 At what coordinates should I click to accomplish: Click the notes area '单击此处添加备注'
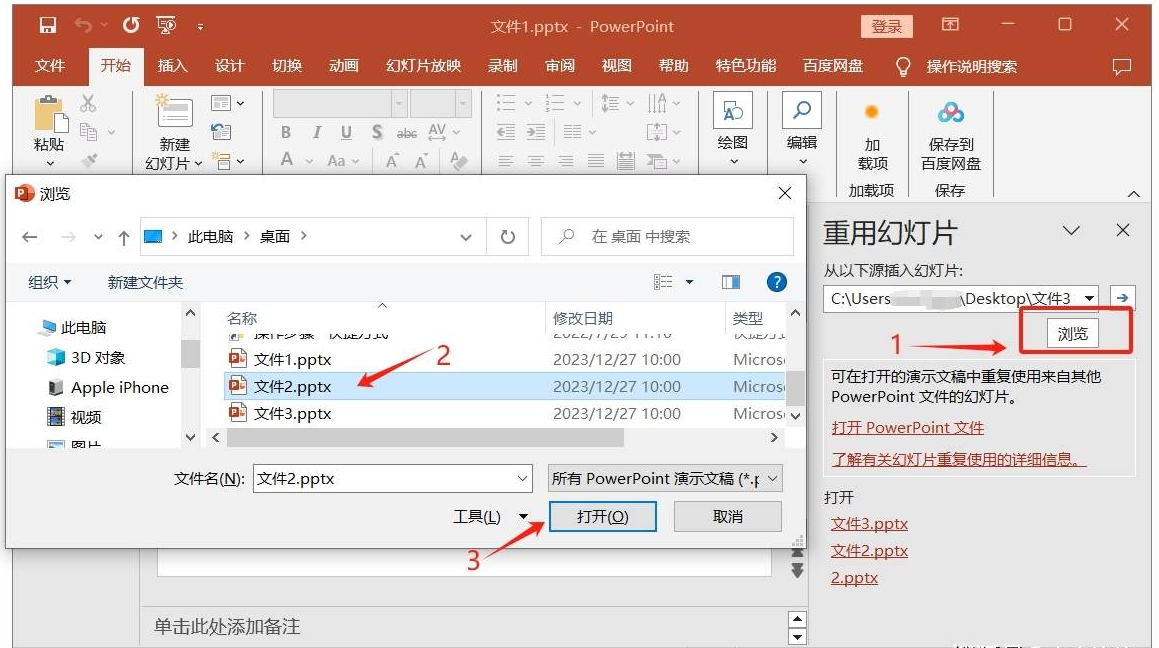pos(227,627)
